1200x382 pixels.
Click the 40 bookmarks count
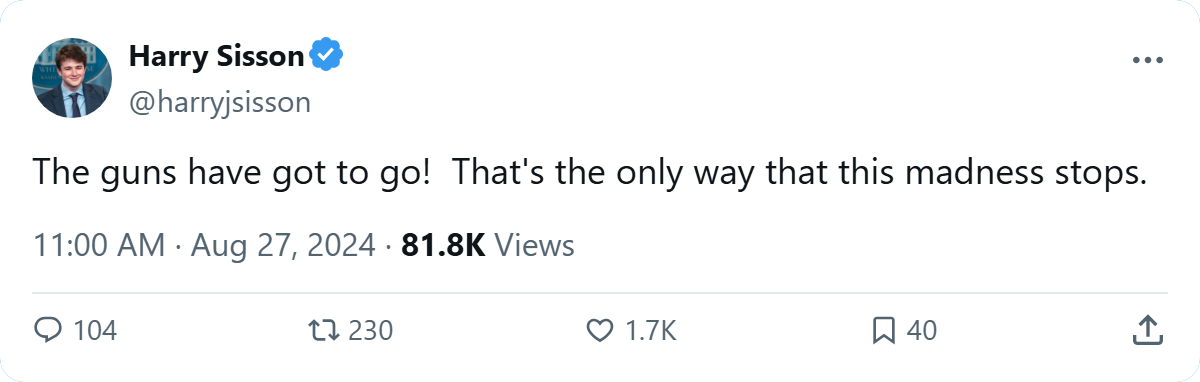click(921, 330)
